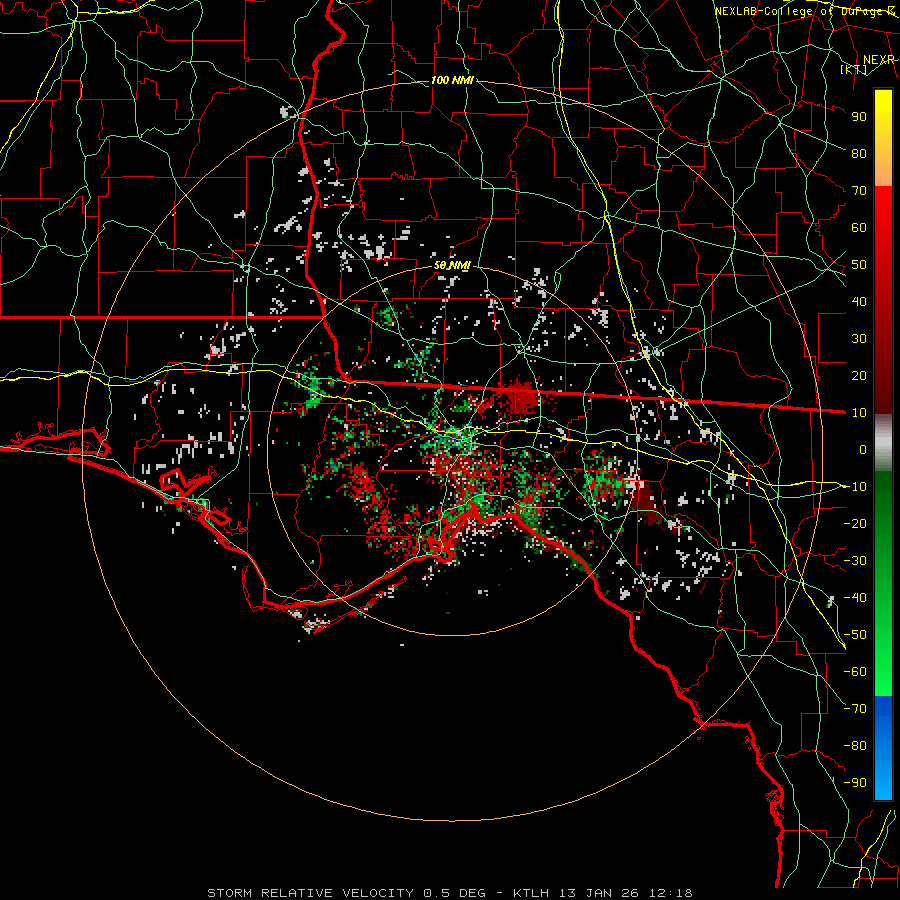The image size is (900, 900).
Task: Click the 0 knot scale label
Action: 863,449
